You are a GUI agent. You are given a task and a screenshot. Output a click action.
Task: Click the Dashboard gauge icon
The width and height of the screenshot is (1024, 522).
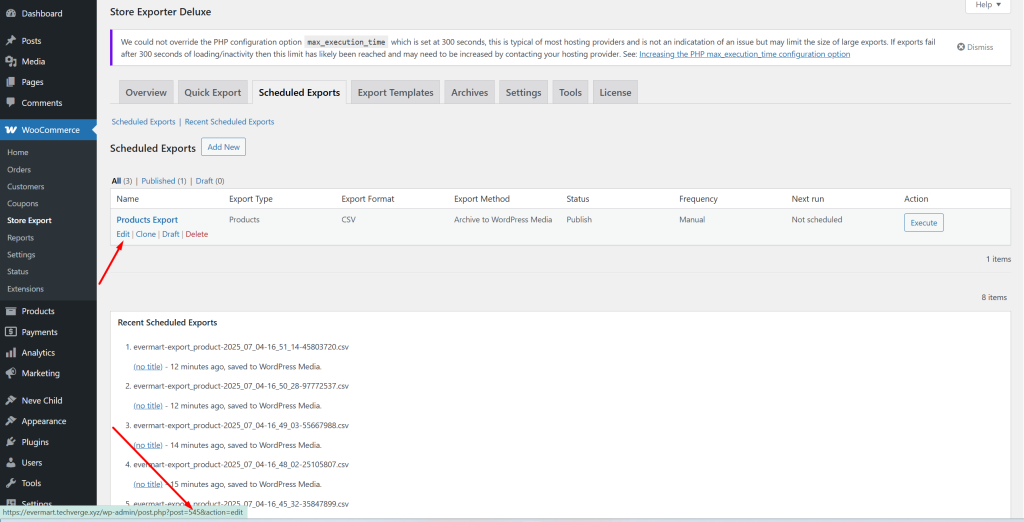click(x=10, y=13)
